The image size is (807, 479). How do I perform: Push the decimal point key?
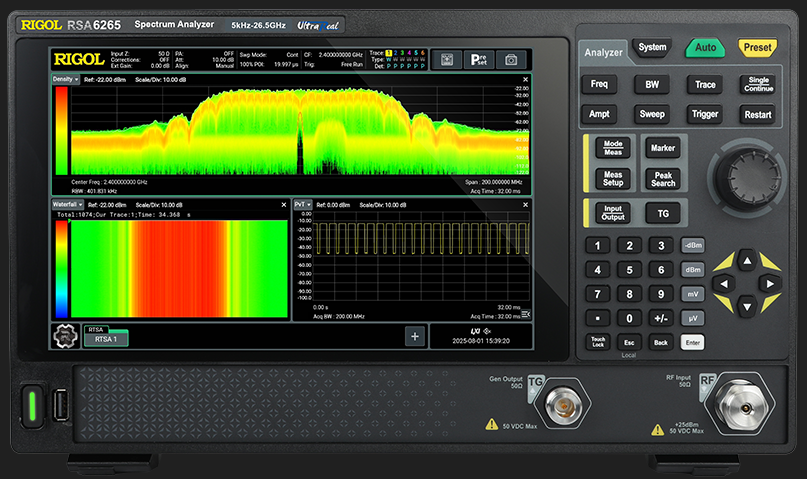[598, 318]
